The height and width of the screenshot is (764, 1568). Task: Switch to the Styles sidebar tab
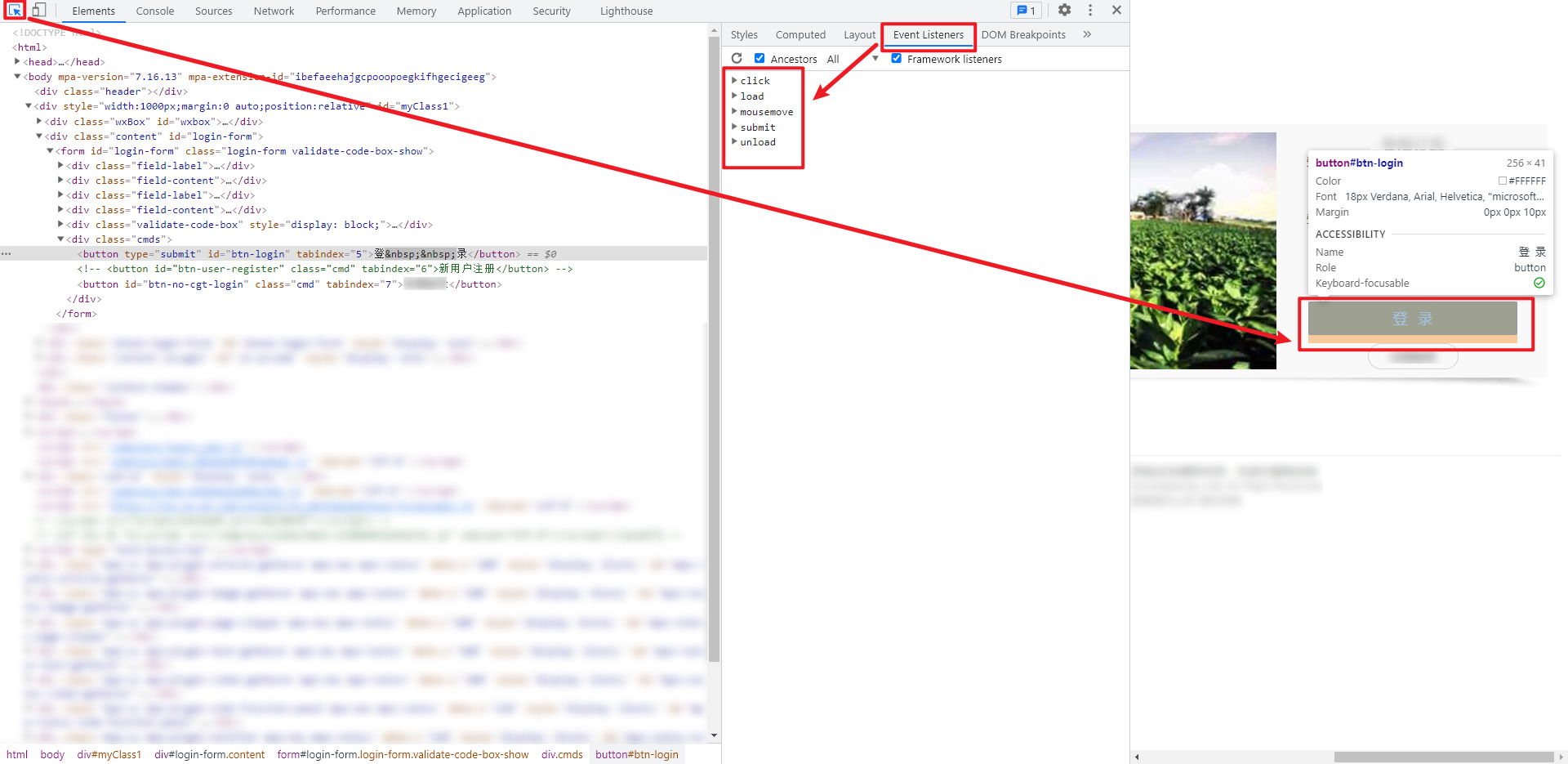(744, 34)
